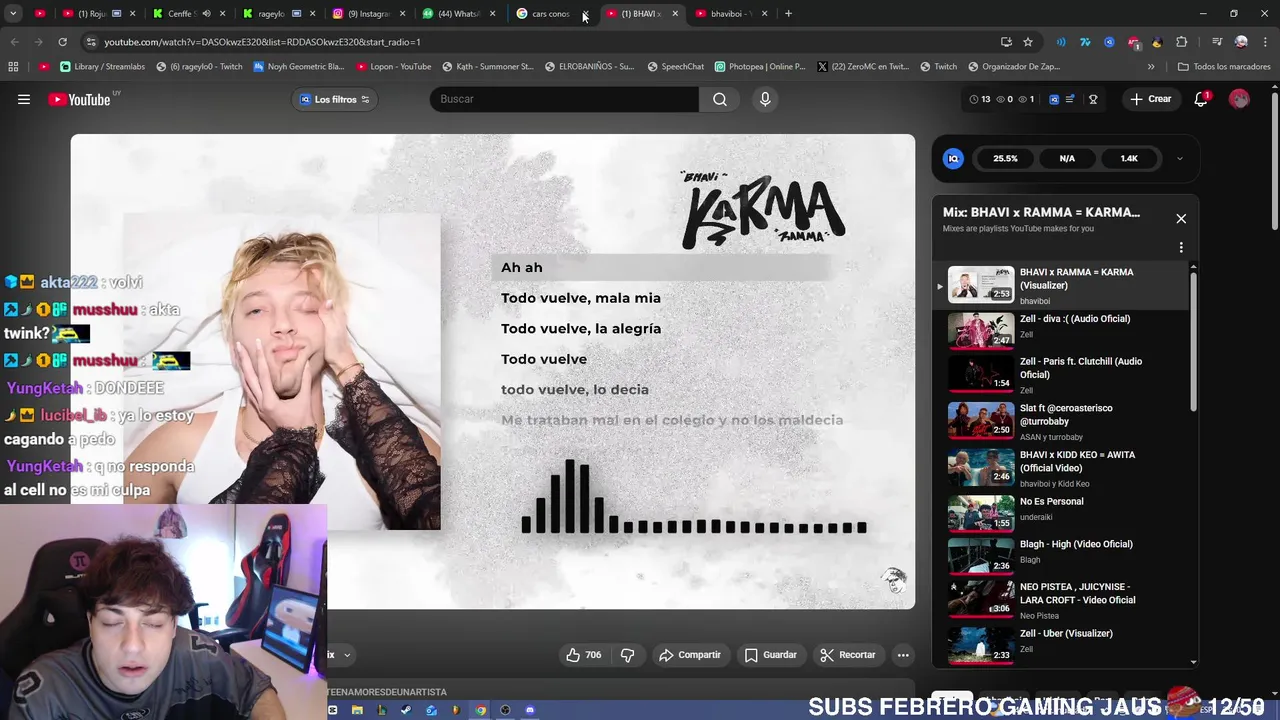
Task: Play BHAVI x KIDD KEO = AWITA video
Action: (981, 466)
